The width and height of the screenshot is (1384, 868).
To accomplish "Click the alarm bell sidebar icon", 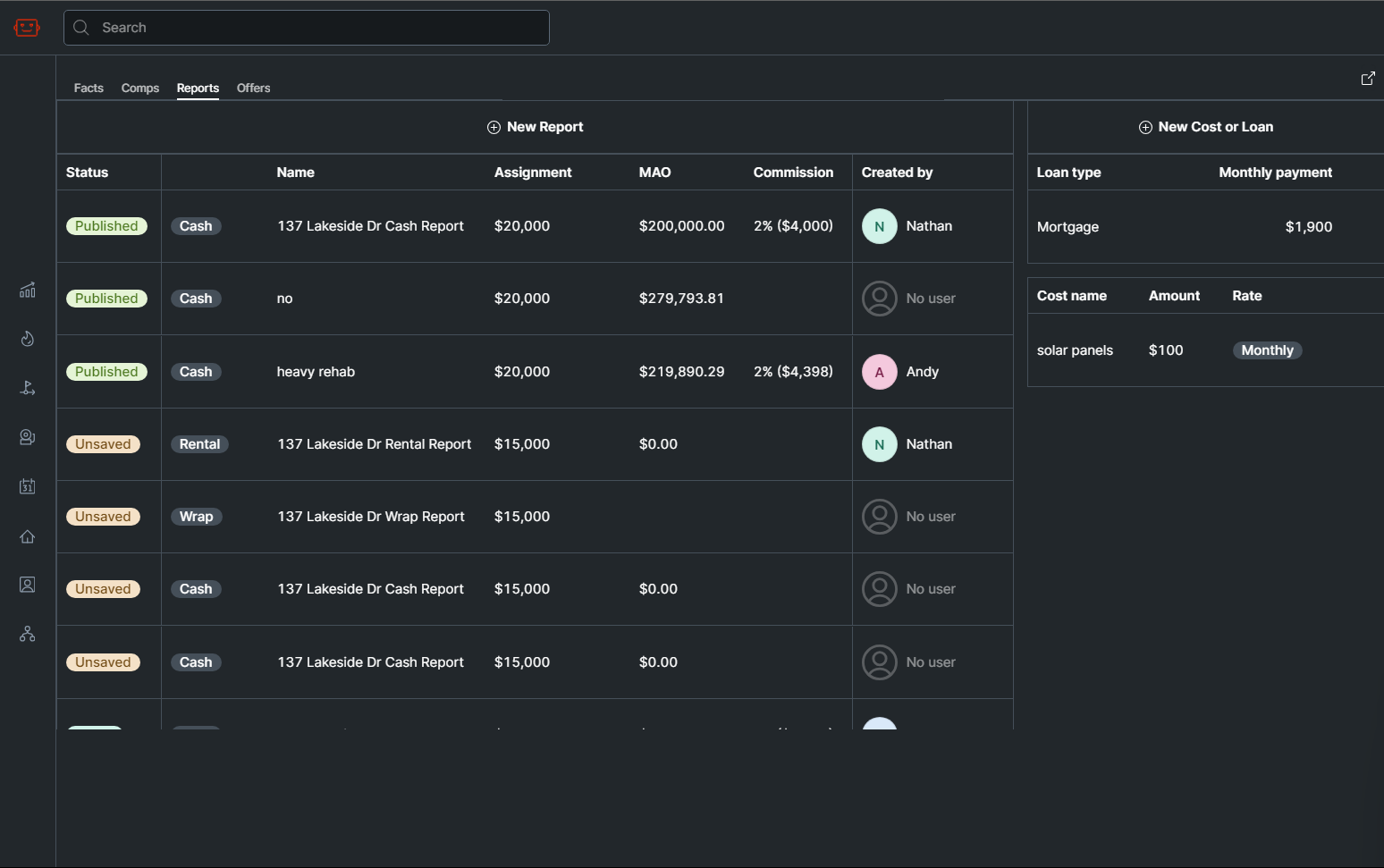I will (x=28, y=437).
